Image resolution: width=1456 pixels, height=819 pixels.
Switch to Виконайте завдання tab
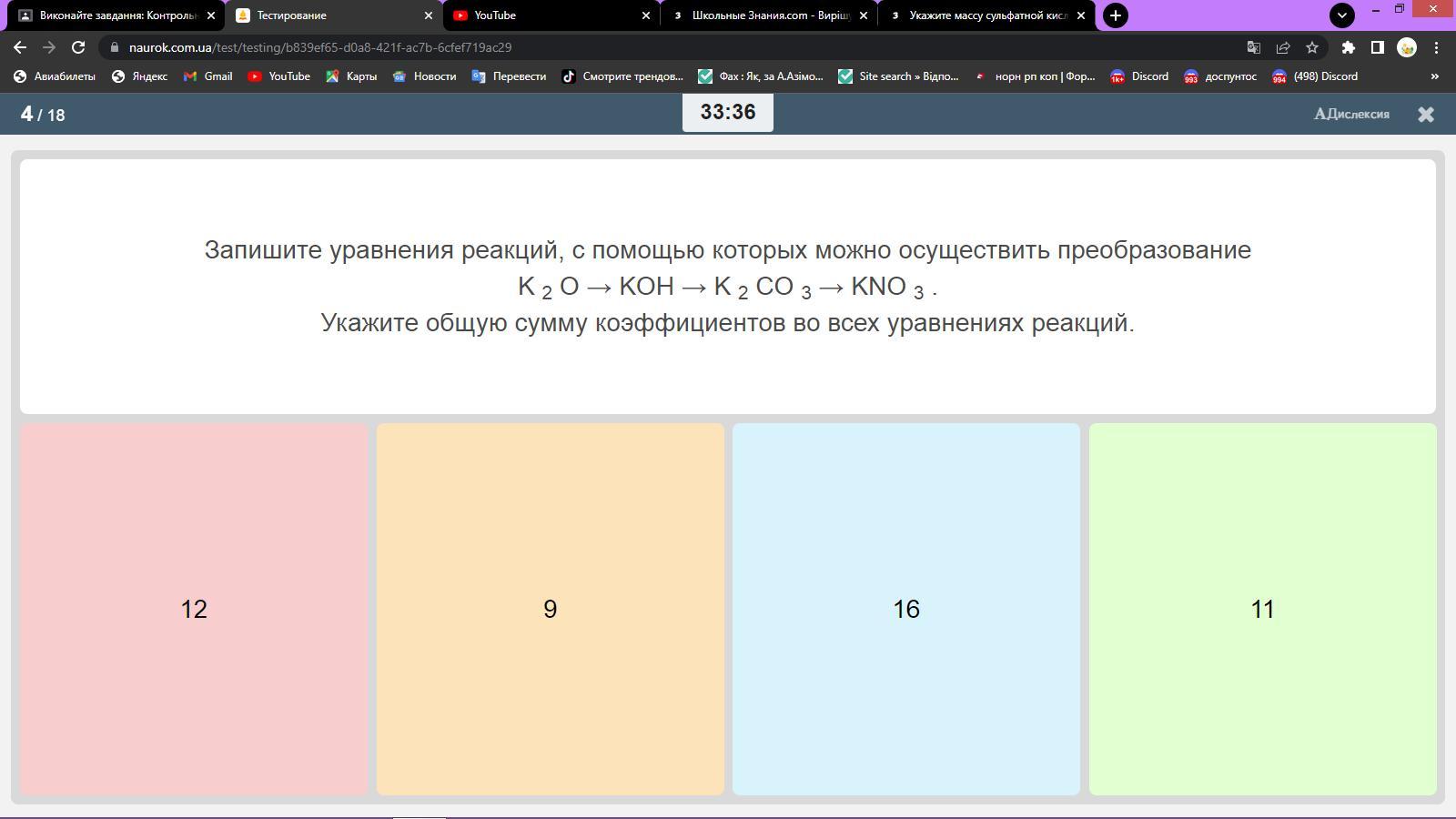point(116,15)
